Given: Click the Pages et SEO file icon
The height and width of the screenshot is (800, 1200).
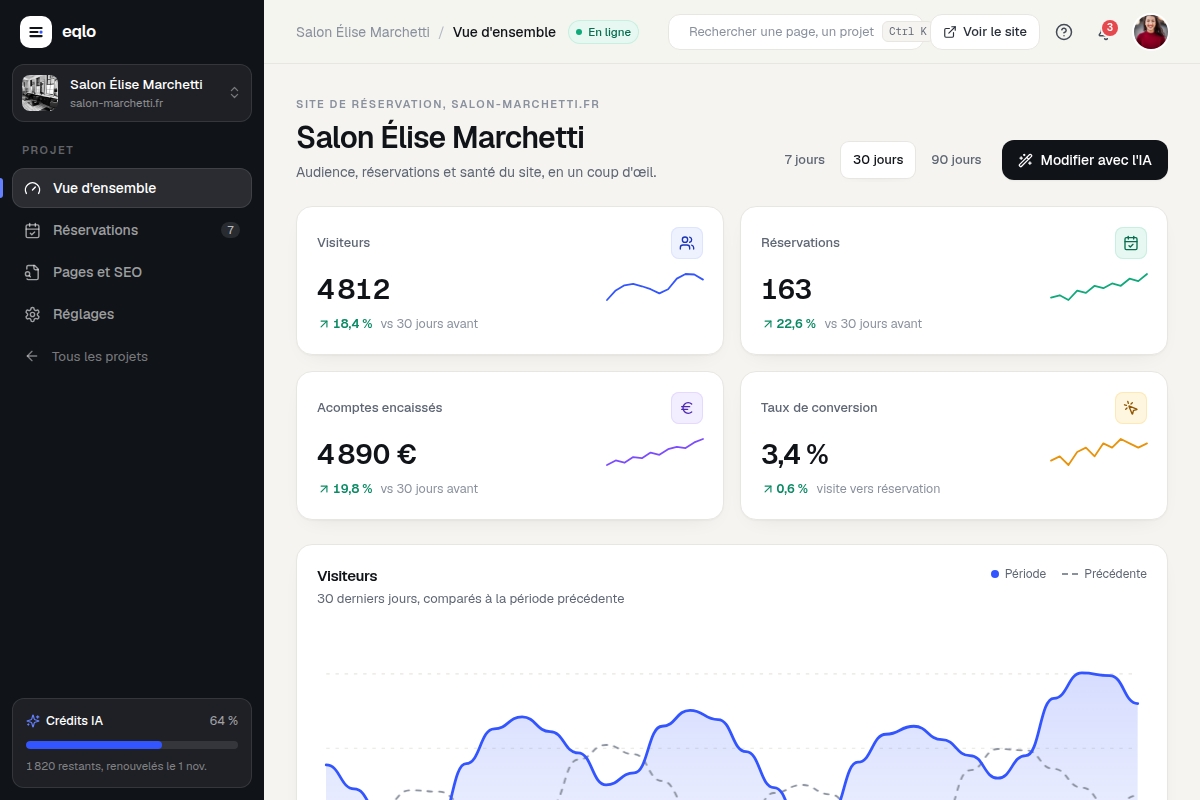Looking at the screenshot, I should click(33, 272).
